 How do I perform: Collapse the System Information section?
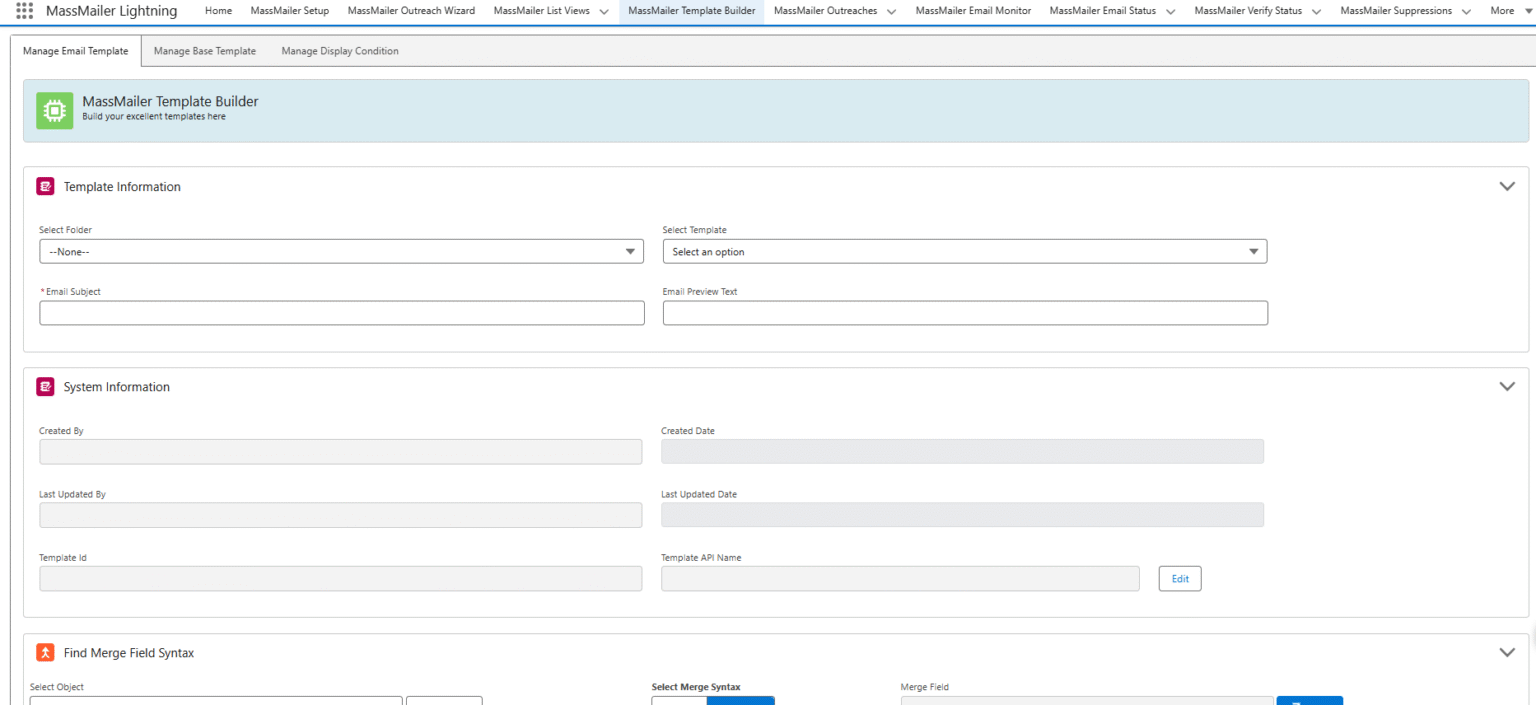click(x=1507, y=386)
